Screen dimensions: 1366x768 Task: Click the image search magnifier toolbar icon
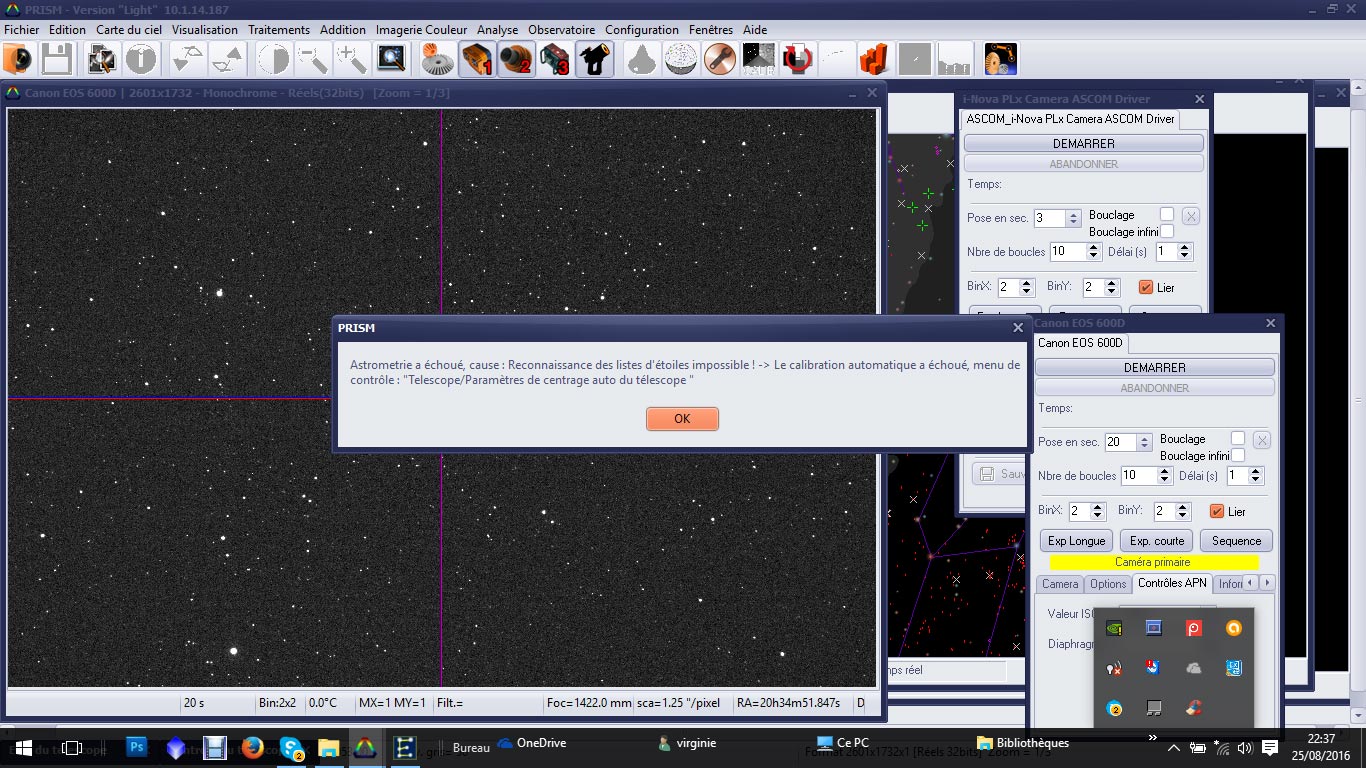391,60
